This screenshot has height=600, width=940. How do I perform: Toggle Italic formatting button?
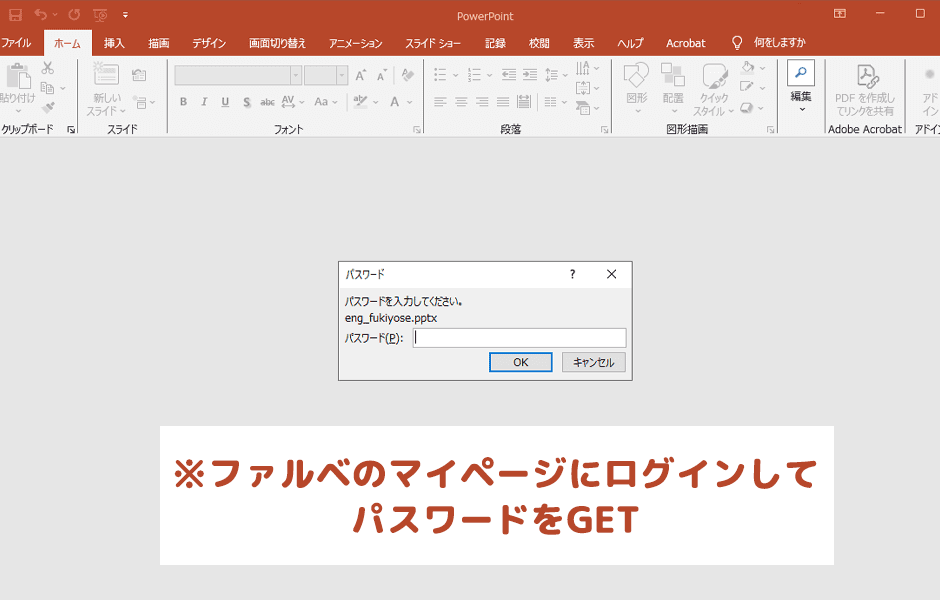pyautogui.click(x=204, y=102)
